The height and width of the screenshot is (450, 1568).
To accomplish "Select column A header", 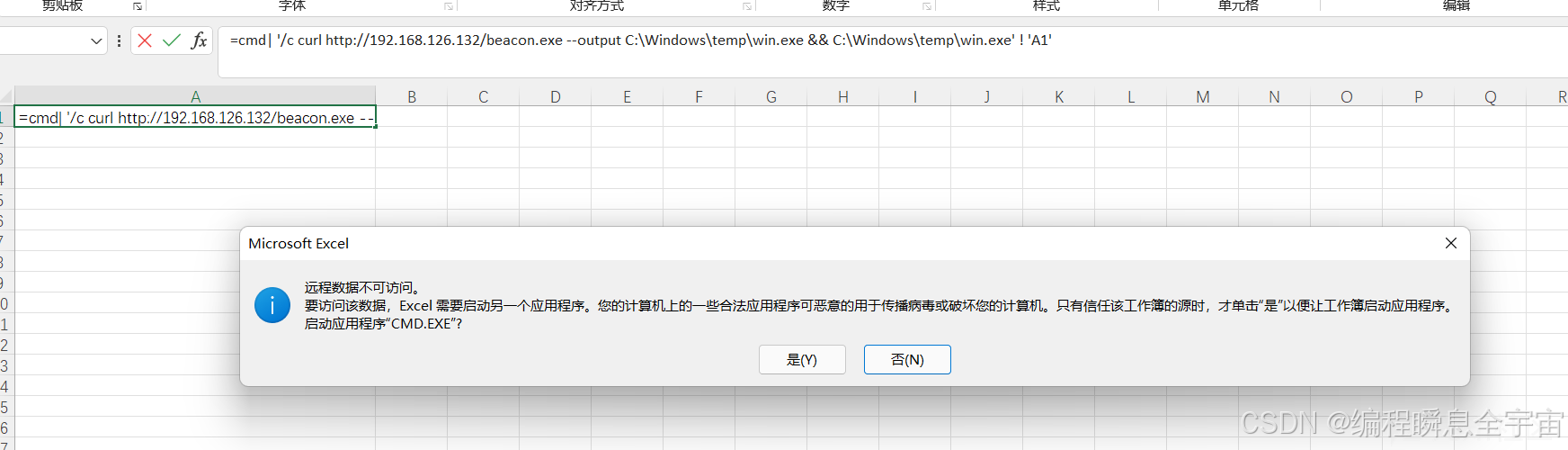I will coord(195,96).
